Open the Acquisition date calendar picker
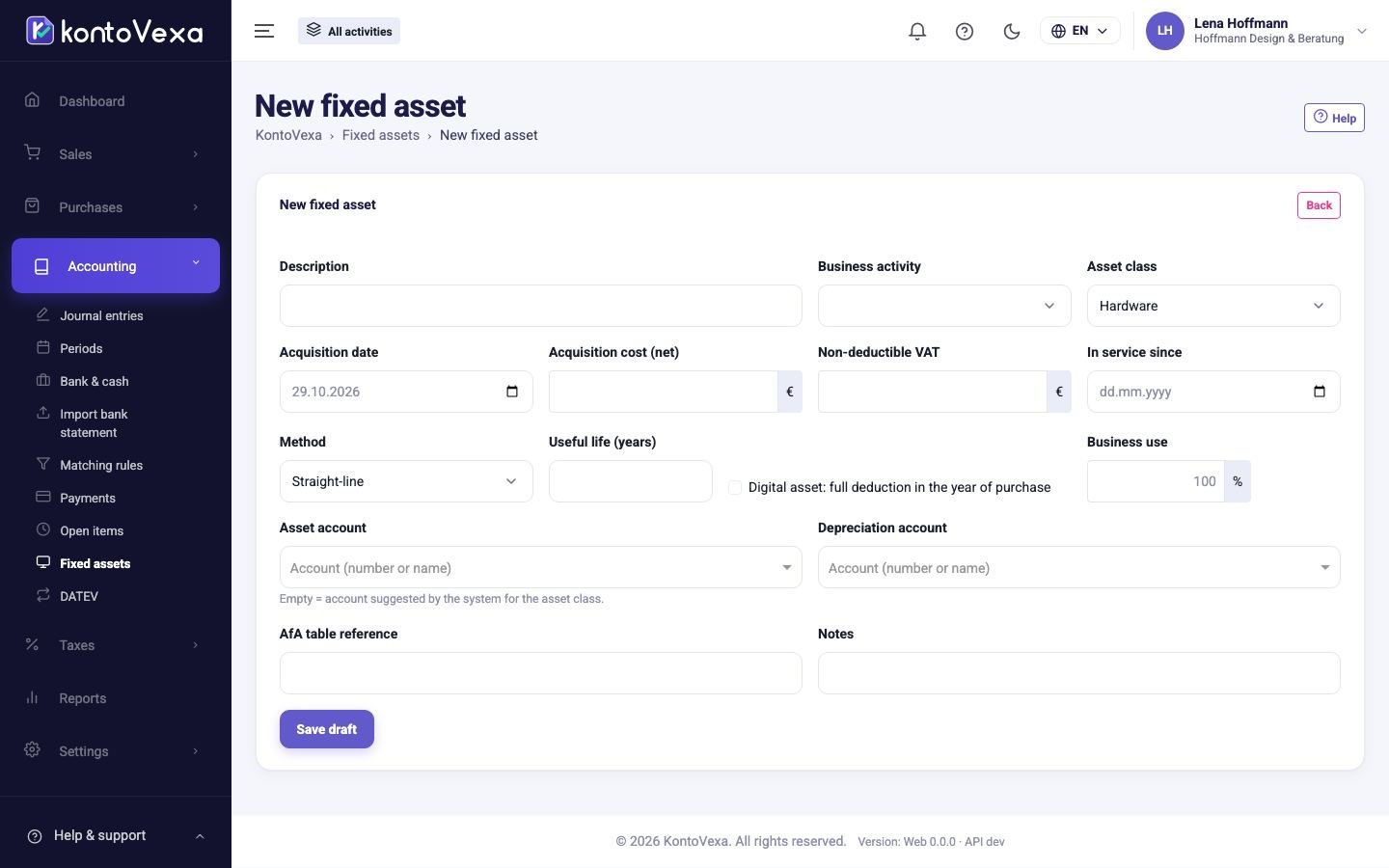 point(512,392)
